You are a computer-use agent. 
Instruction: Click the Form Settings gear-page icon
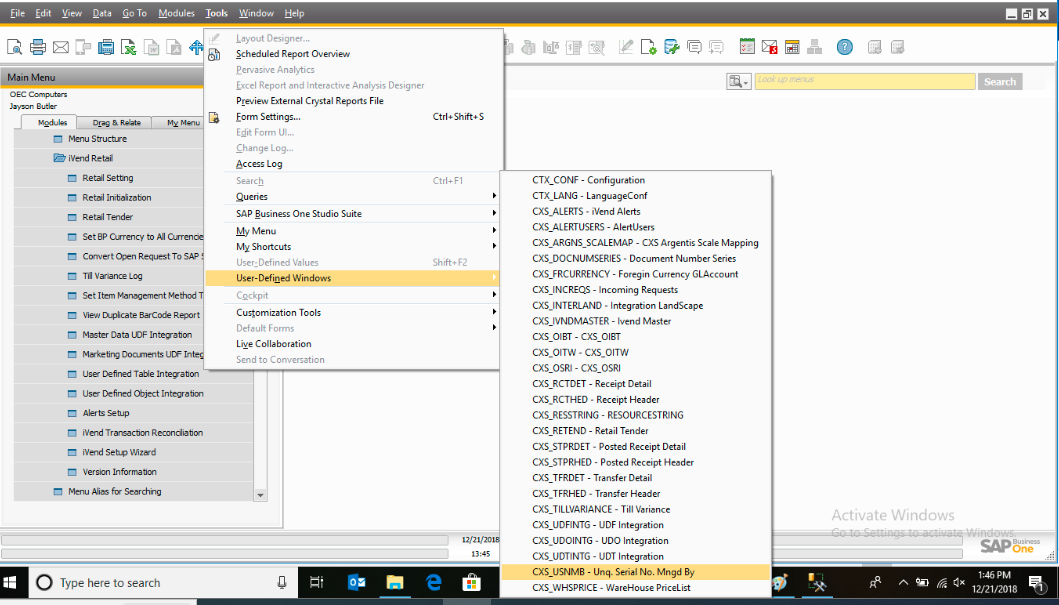648,47
